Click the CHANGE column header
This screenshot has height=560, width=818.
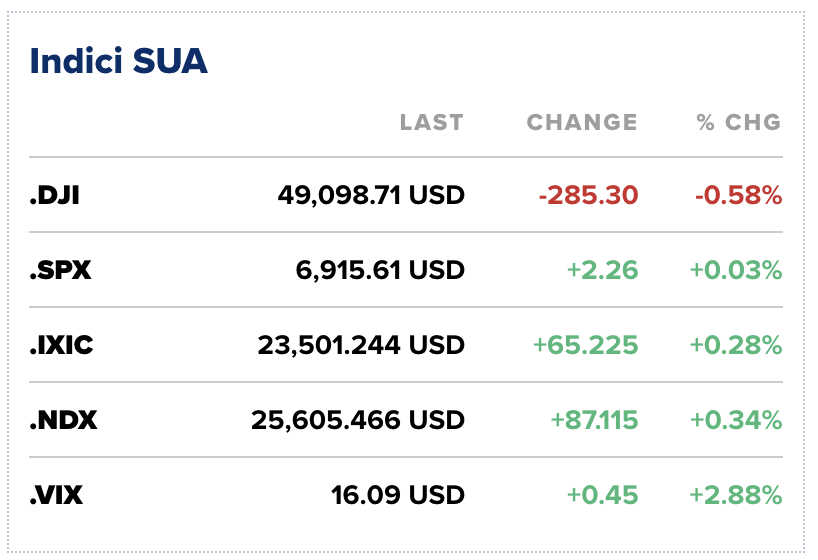tap(582, 122)
